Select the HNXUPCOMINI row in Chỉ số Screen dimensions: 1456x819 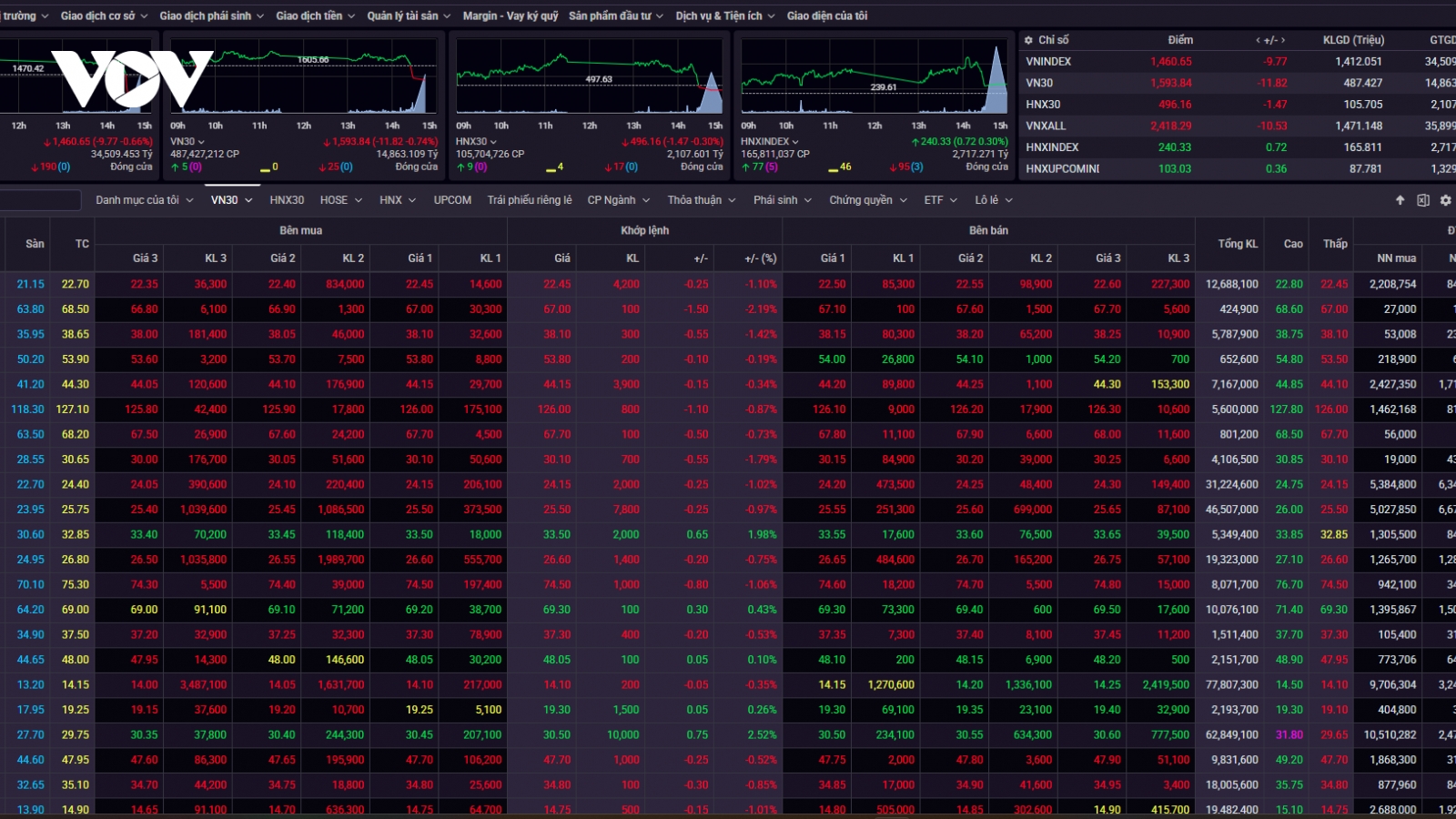(1238, 168)
